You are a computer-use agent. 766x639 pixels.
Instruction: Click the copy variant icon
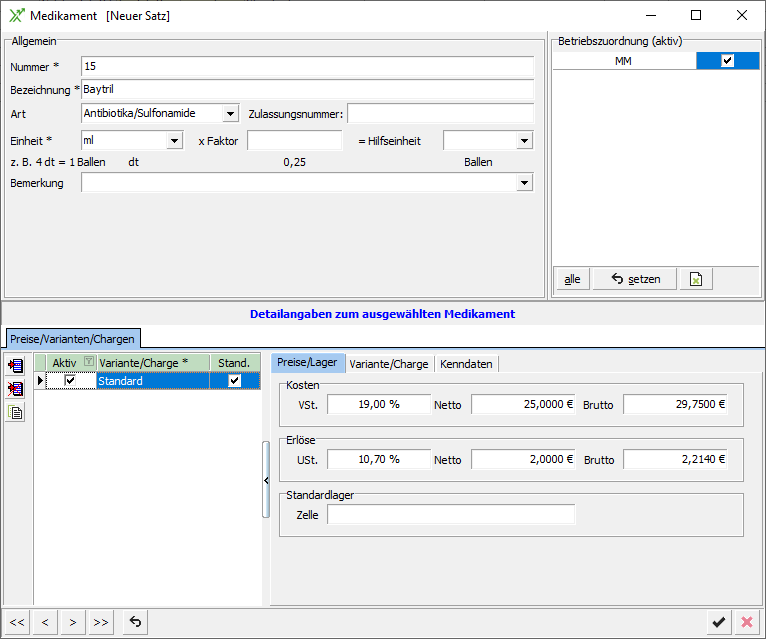(15, 412)
